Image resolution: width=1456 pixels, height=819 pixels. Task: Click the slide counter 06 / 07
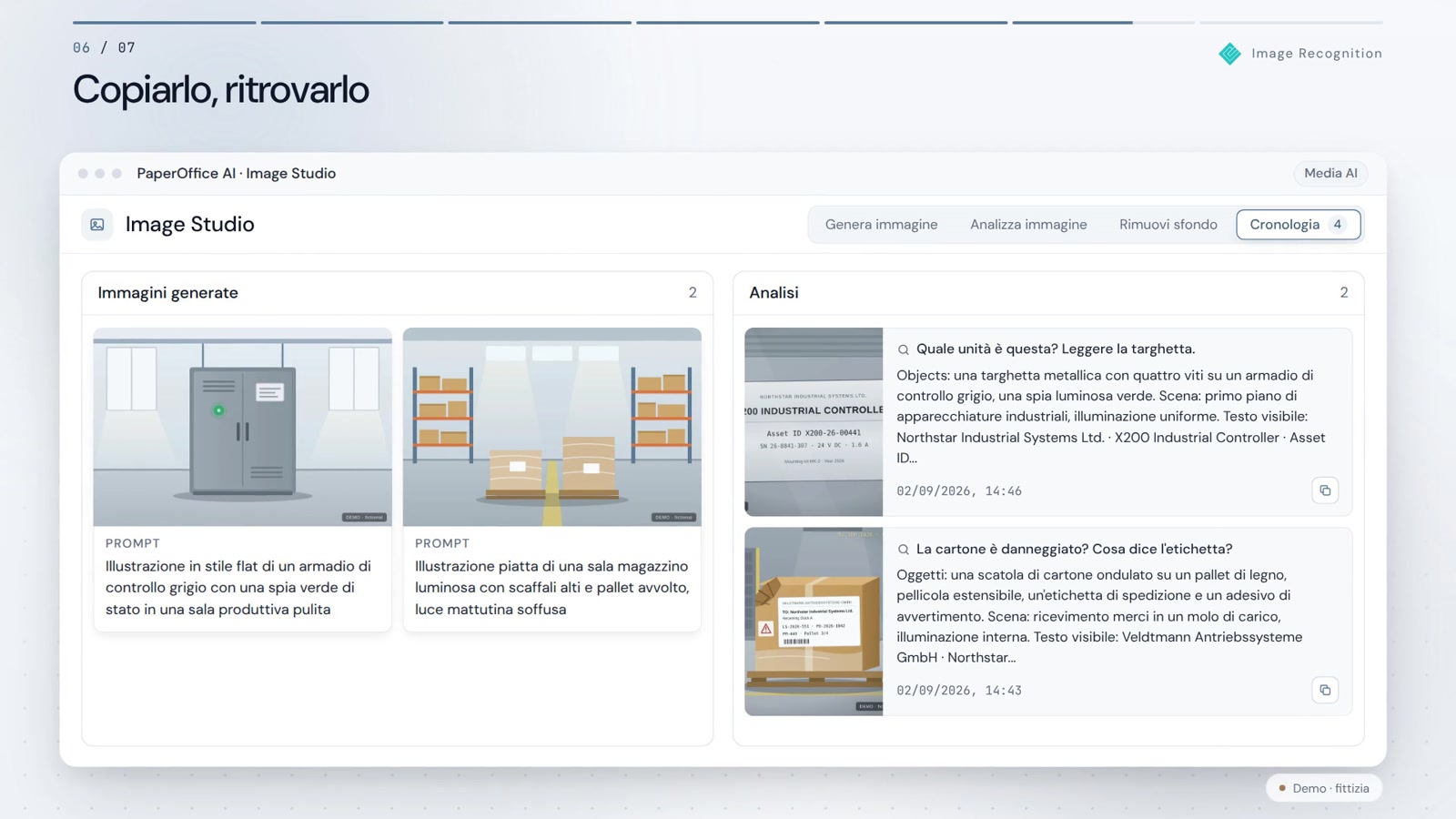point(104,47)
